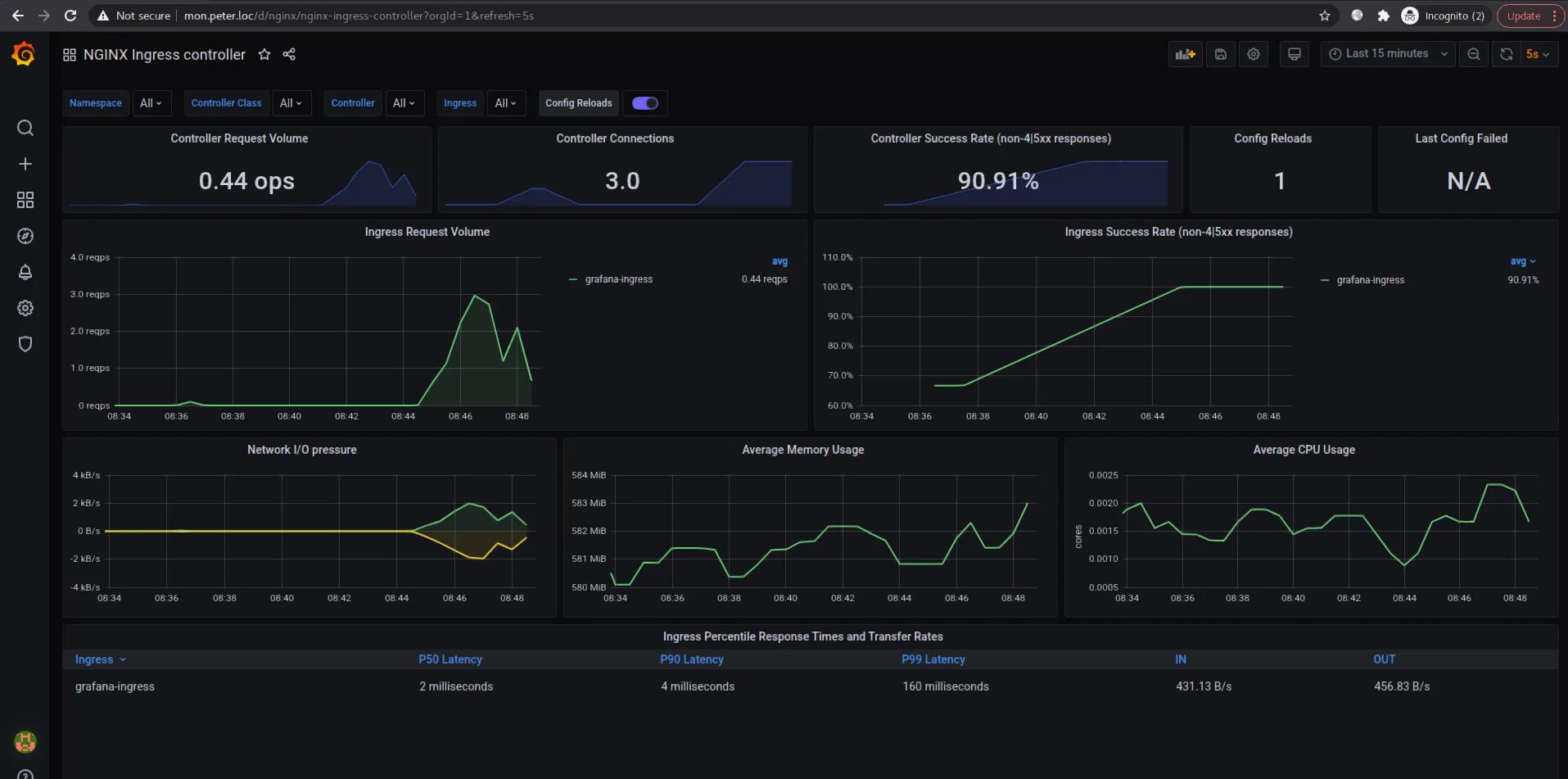This screenshot has width=1568, height=779.
Task: Open Controller Request Volume panel title menu
Action: pyautogui.click(x=239, y=138)
